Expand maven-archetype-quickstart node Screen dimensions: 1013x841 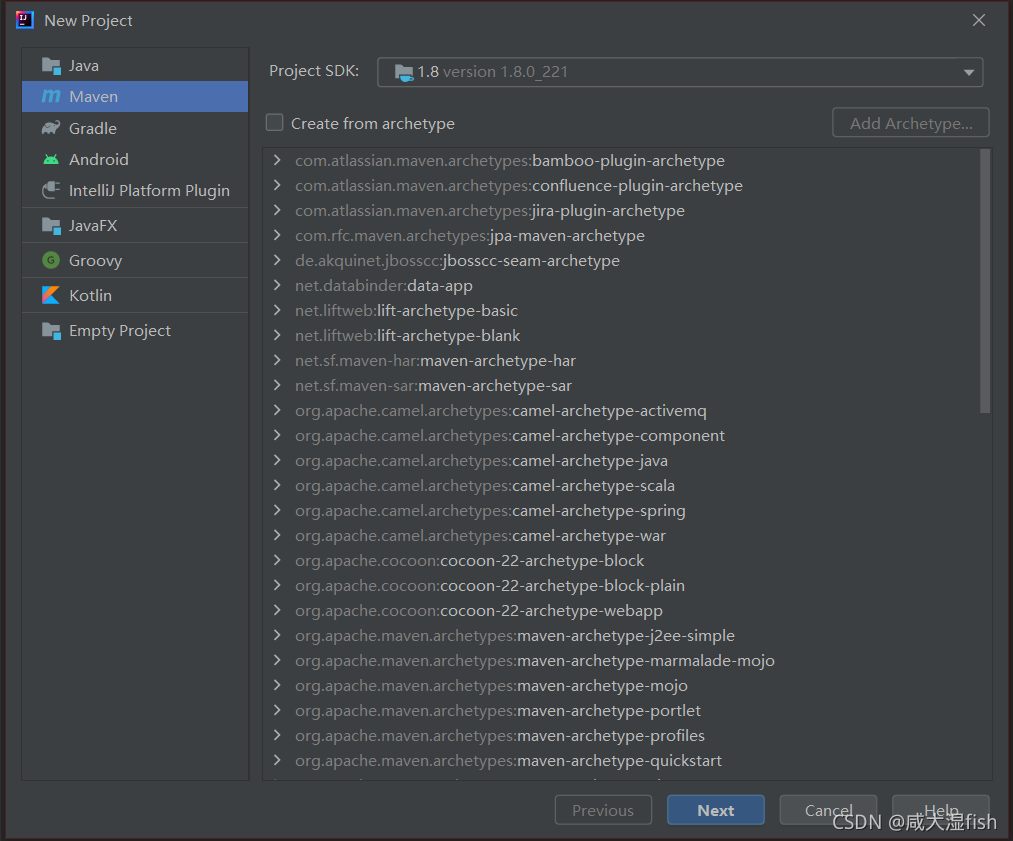277,760
